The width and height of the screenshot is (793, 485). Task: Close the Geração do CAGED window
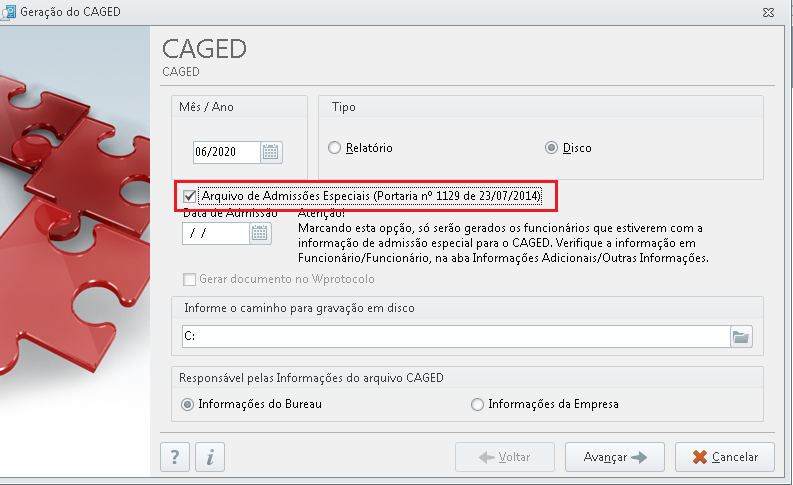coord(768,12)
